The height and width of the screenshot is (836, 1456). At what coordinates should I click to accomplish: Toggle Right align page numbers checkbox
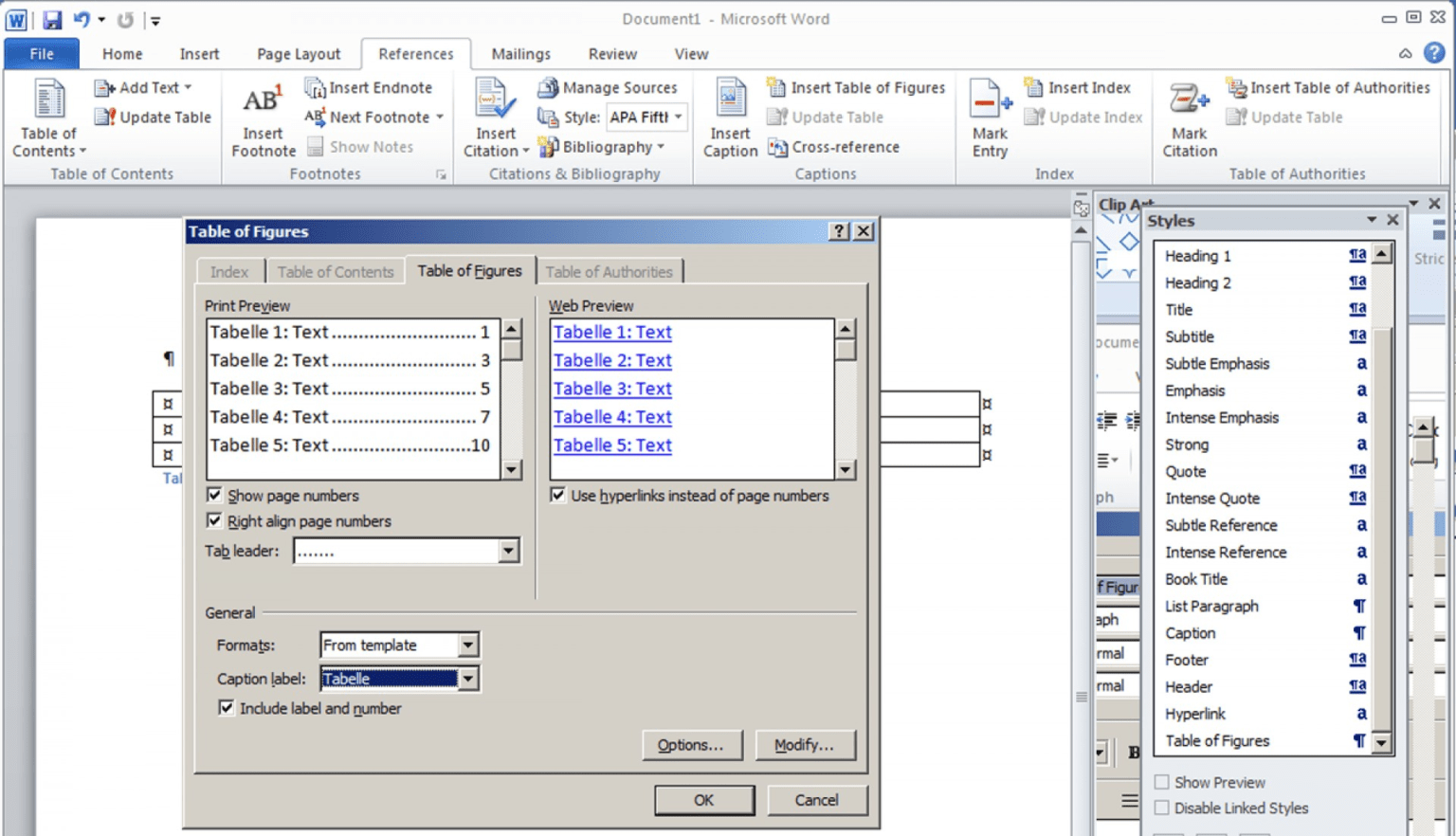coord(214,520)
